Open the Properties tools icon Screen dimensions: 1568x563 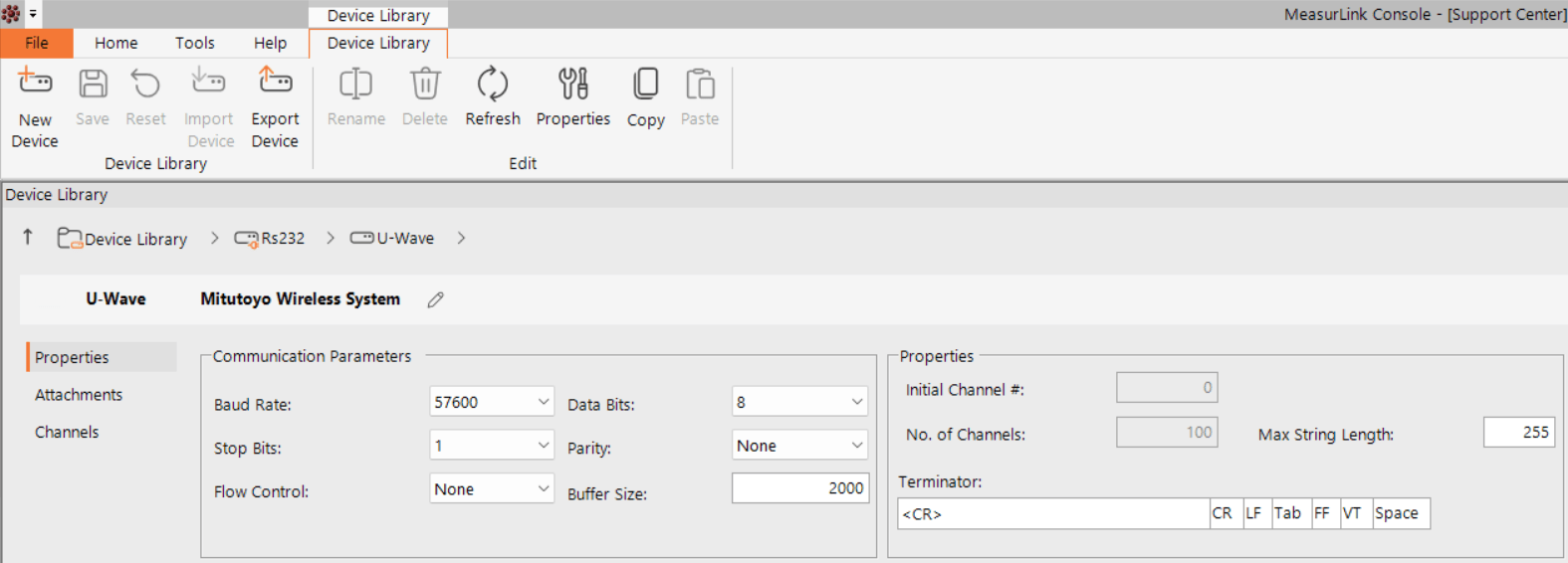[573, 84]
